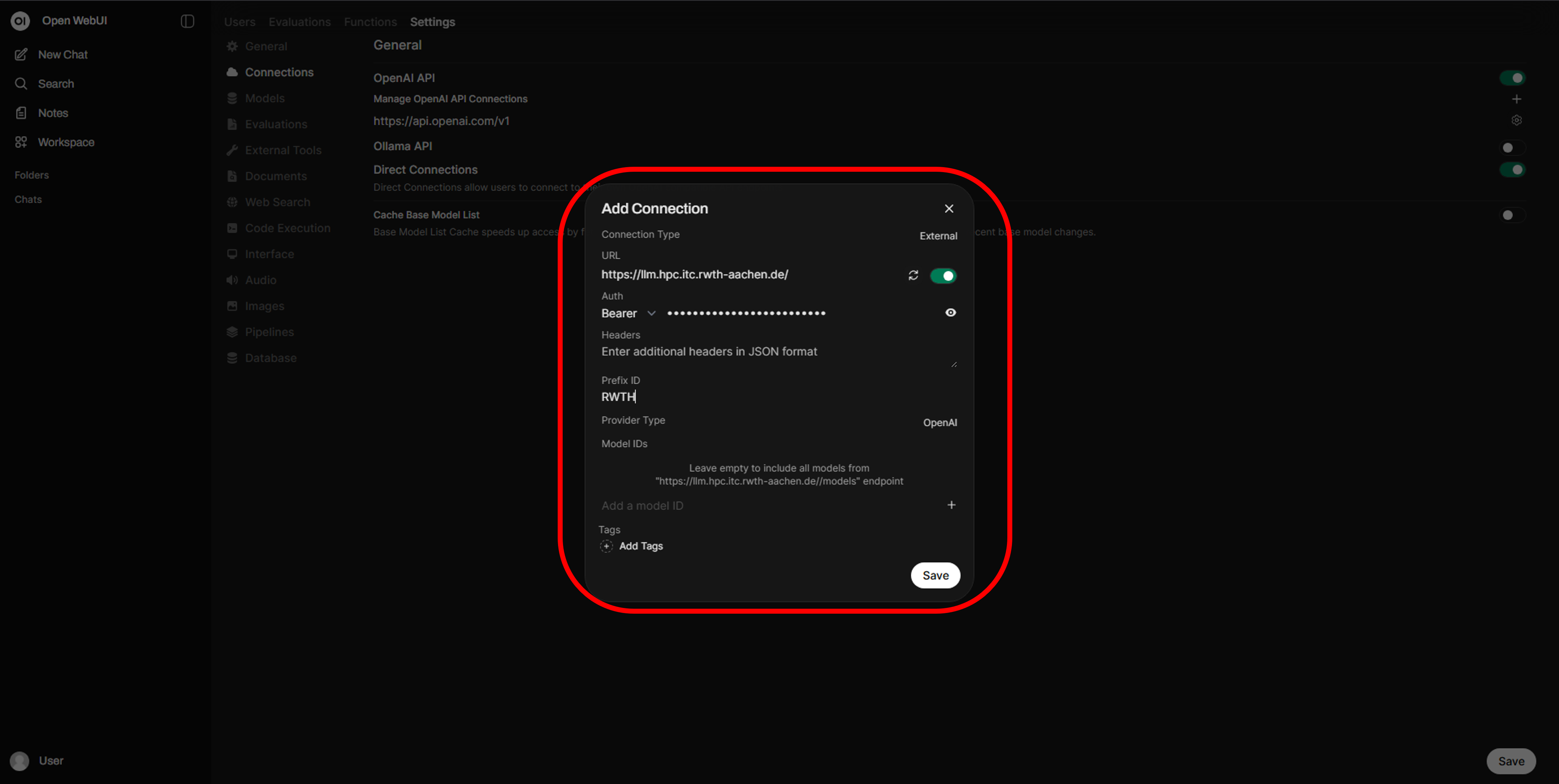The height and width of the screenshot is (784, 1559).
Task: Click the plus icon to add model ID
Action: click(951, 505)
